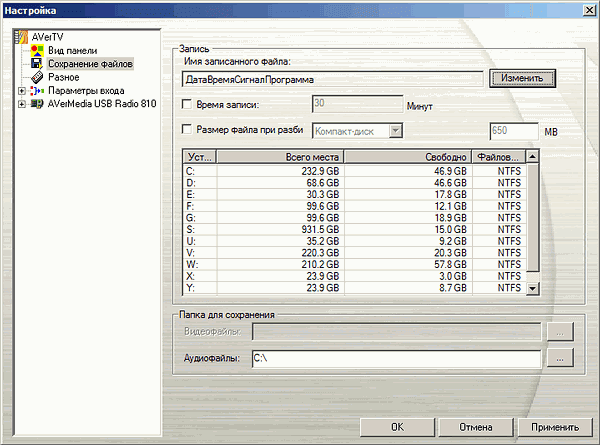Viewport: 600px width, 445px height.
Task: Click the Отмена button
Action: (x=476, y=427)
